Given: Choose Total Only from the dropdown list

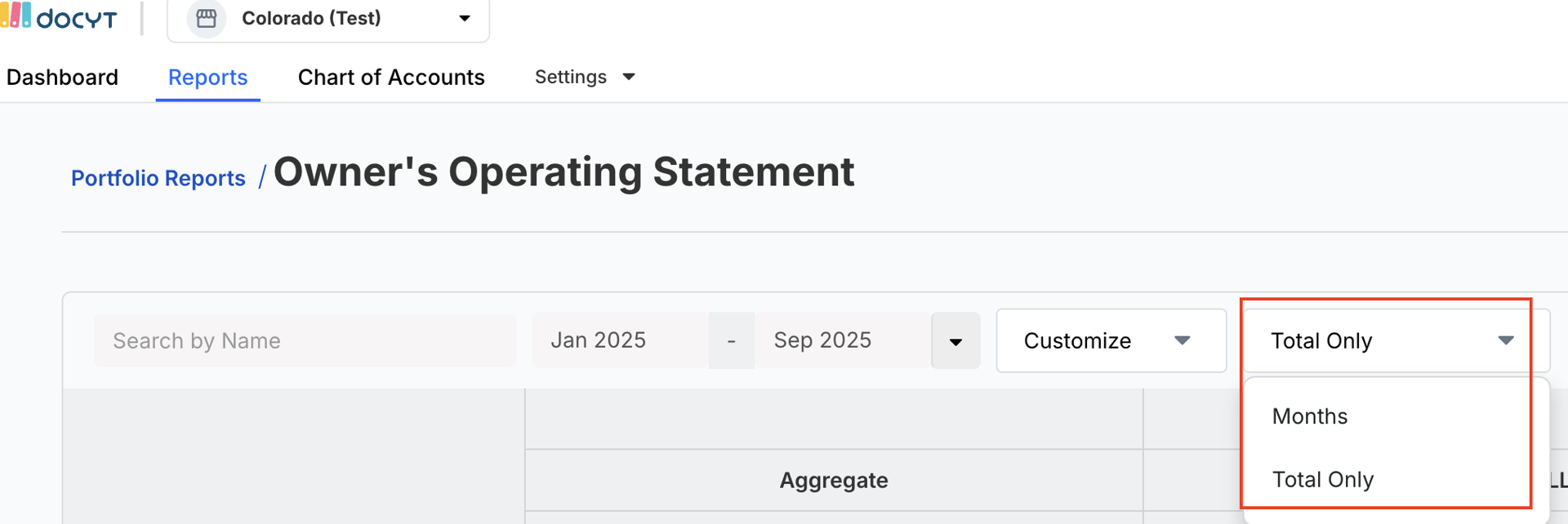Looking at the screenshot, I should (x=1323, y=479).
